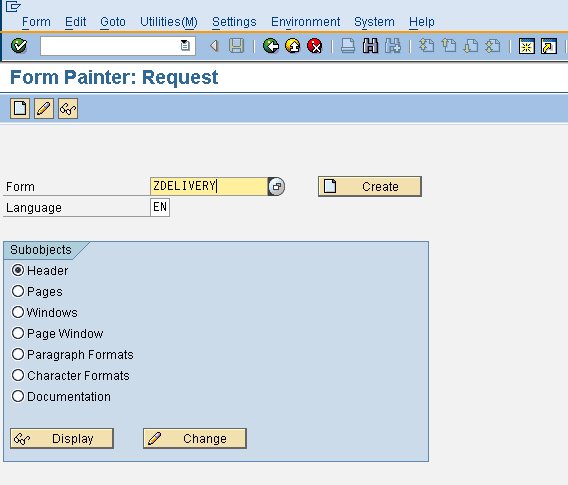
Task: Click the Create New Session icon
Action: (x=526, y=46)
